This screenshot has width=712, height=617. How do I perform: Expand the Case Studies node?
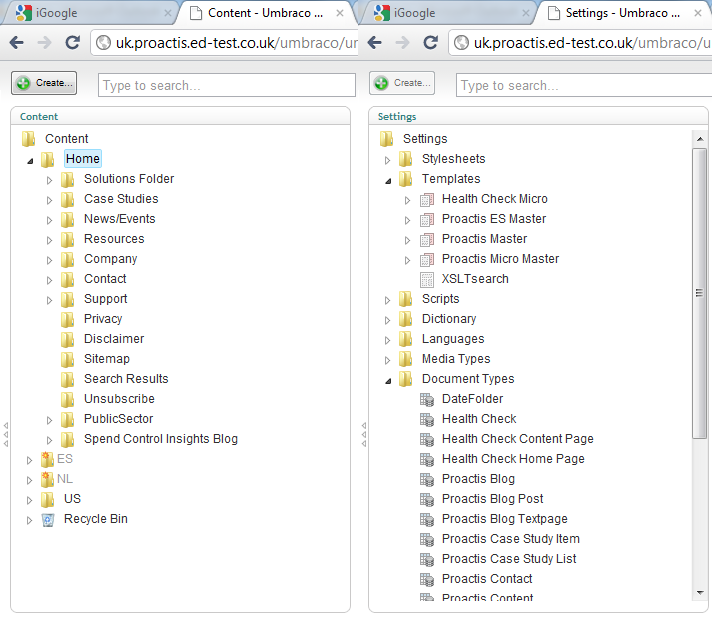[49, 201]
